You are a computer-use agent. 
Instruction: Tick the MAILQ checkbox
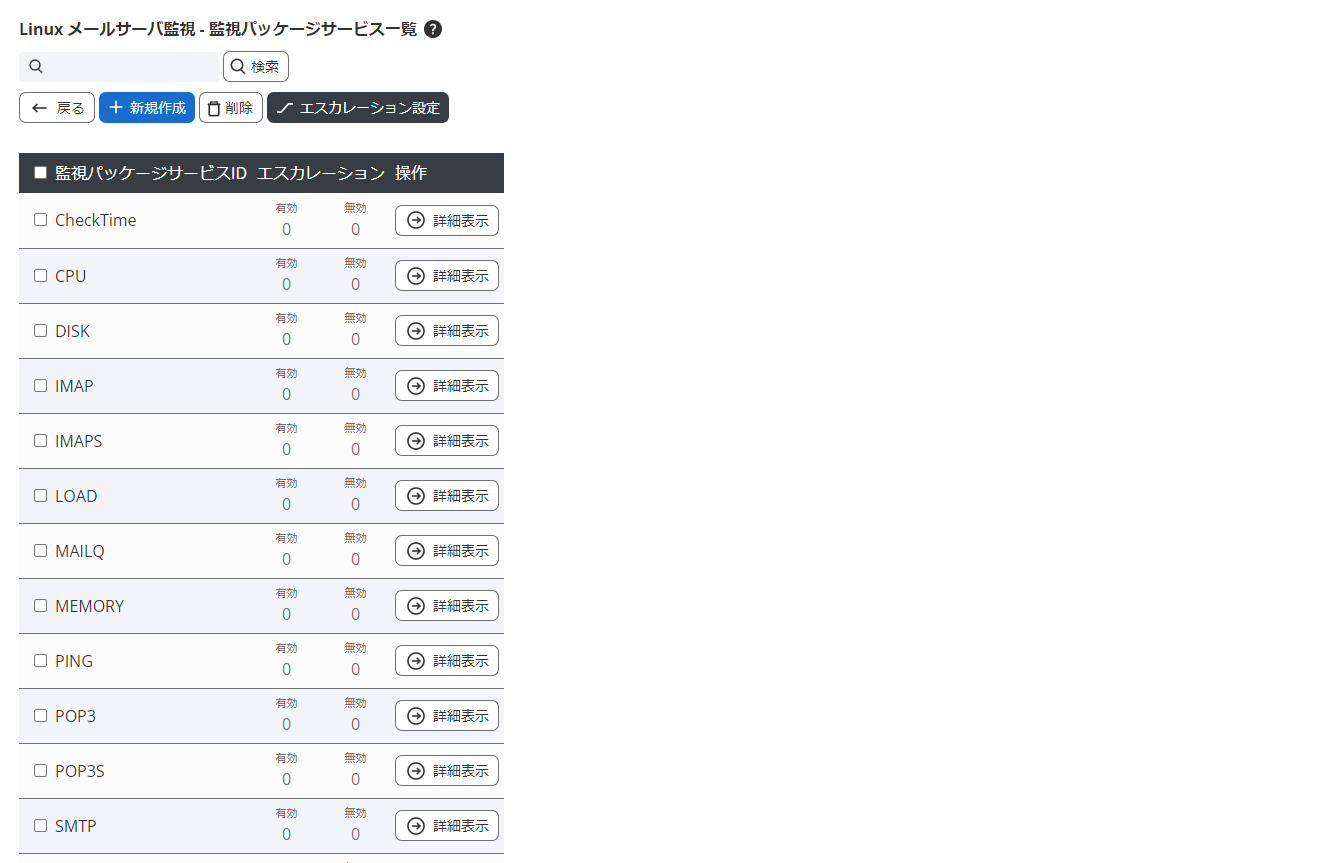click(x=41, y=550)
